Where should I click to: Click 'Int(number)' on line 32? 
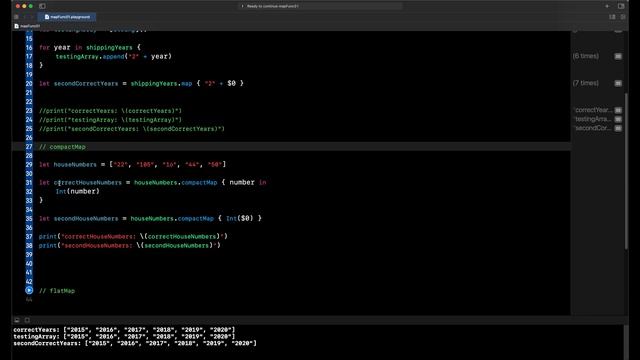click(78, 191)
